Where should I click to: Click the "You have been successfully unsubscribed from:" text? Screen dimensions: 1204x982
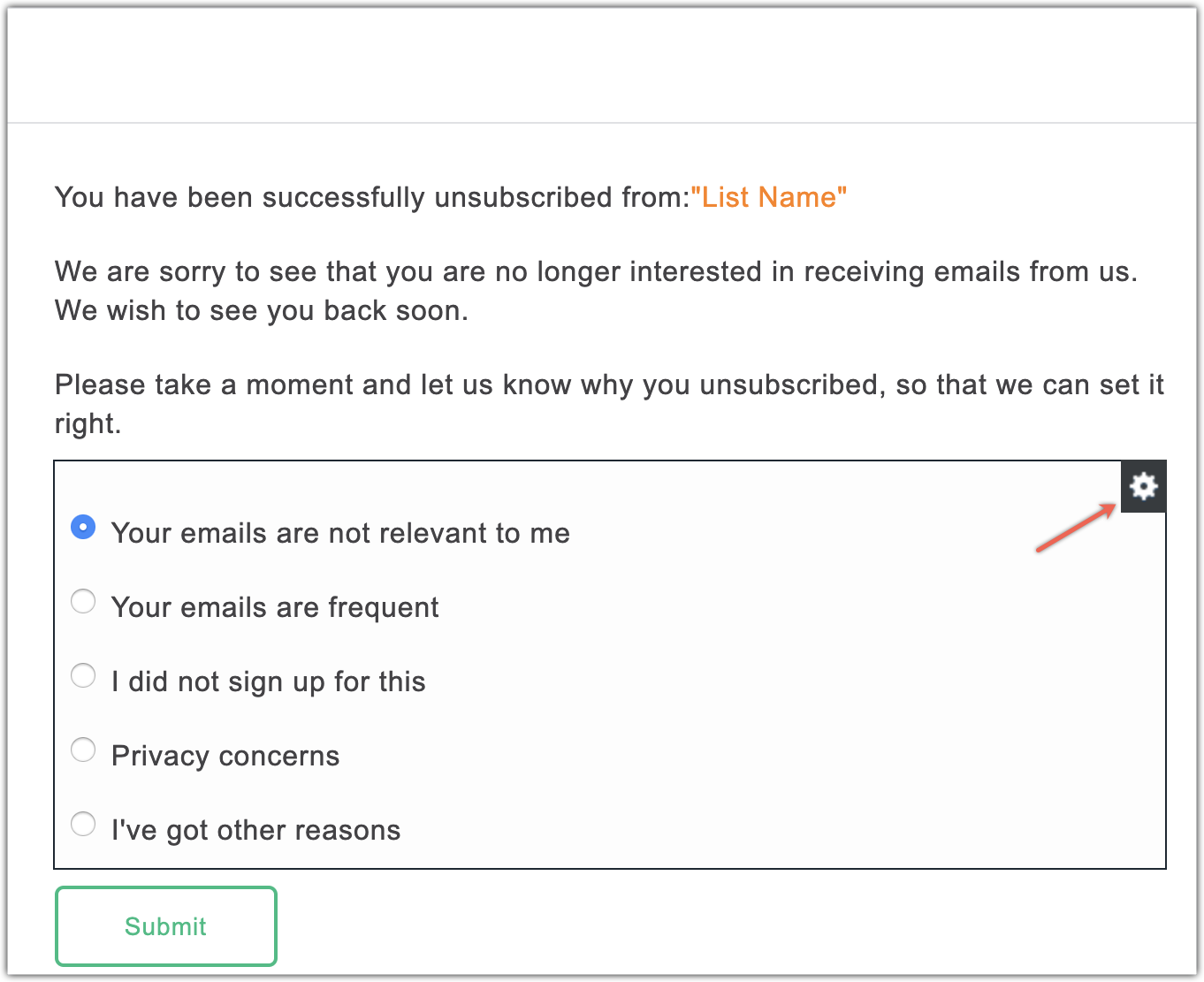(372, 197)
